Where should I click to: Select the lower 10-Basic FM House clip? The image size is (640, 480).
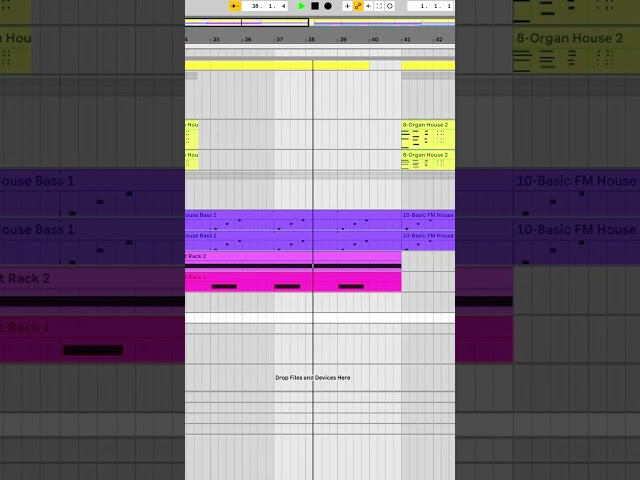pos(428,241)
